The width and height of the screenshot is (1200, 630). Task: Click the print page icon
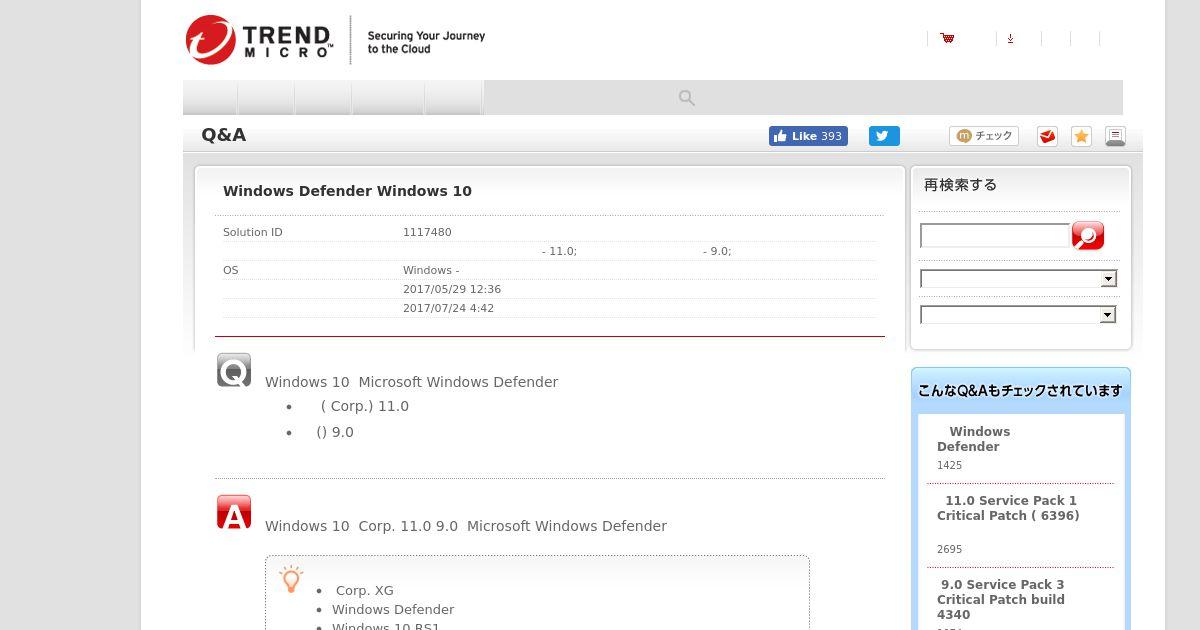[1115, 136]
